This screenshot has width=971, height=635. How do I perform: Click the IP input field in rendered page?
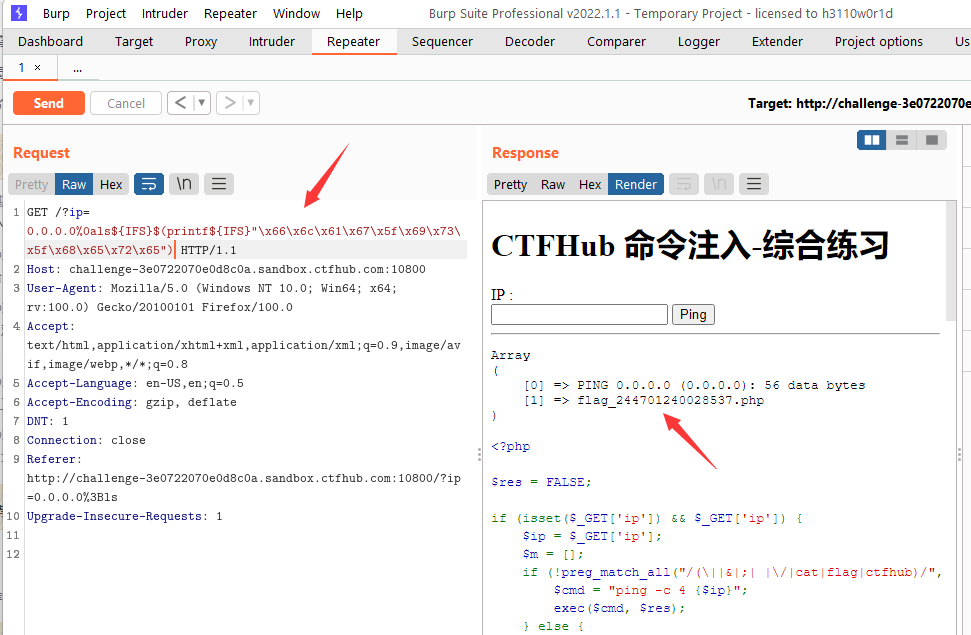click(x=579, y=315)
